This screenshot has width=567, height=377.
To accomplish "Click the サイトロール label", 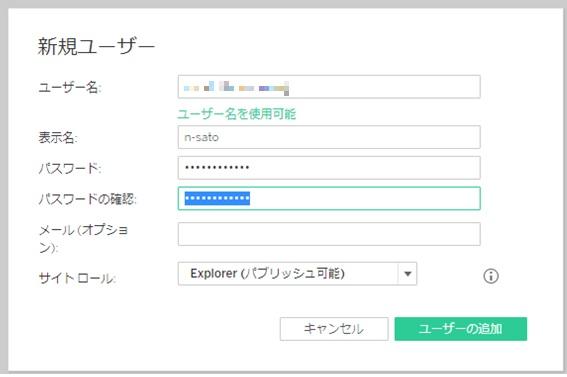I will coord(77,278).
